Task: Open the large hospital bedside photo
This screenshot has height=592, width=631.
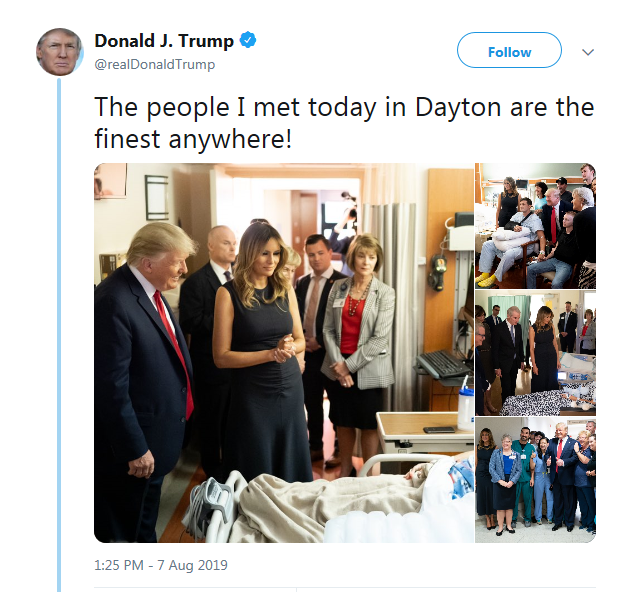Action: (284, 353)
